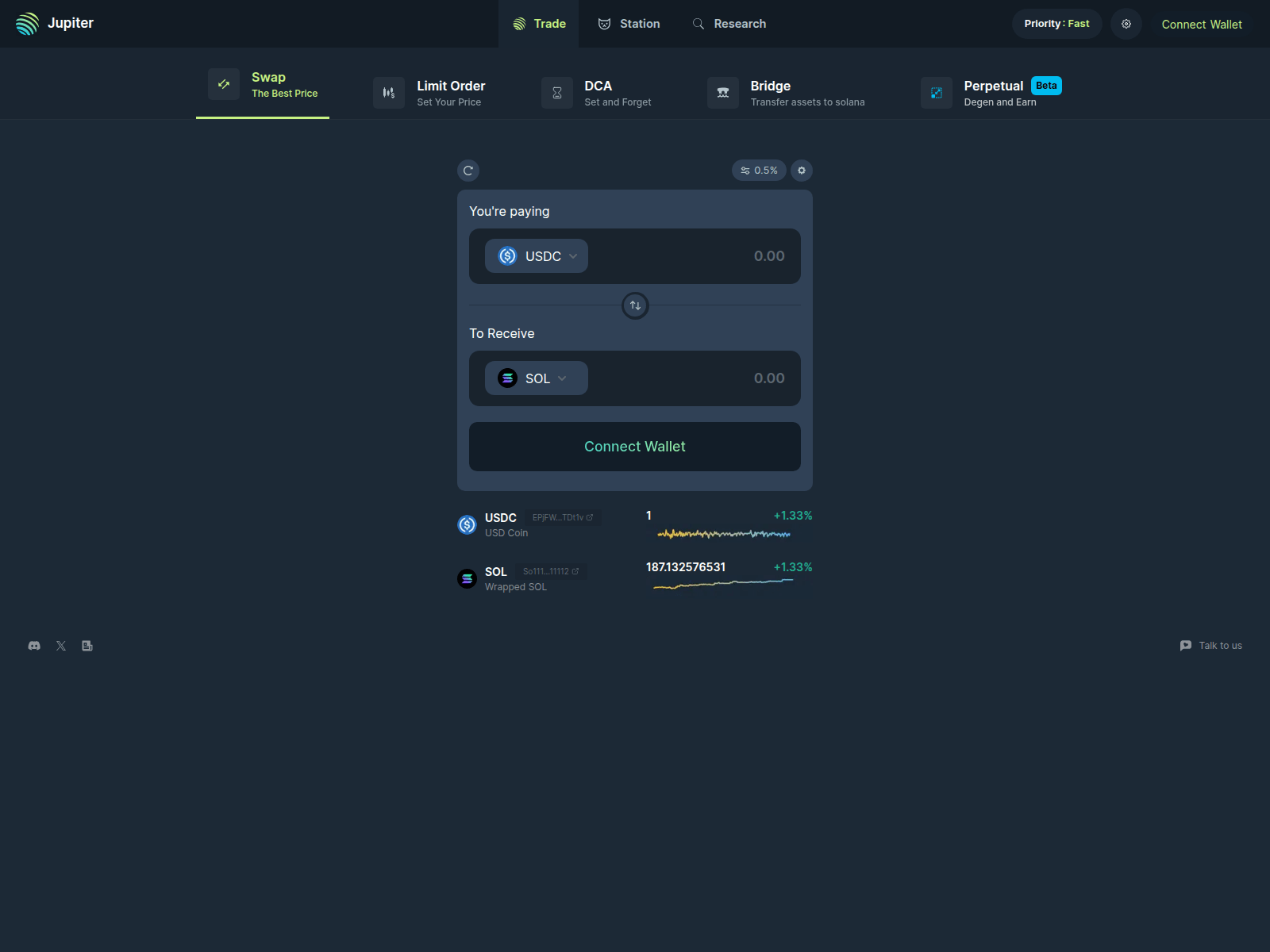Open the Discord icon link
1270x952 pixels.
pos(34,646)
